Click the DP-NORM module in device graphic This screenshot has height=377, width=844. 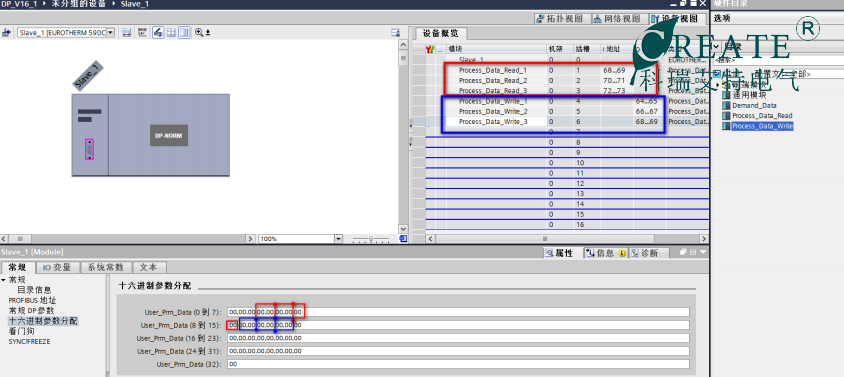tap(168, 136)
